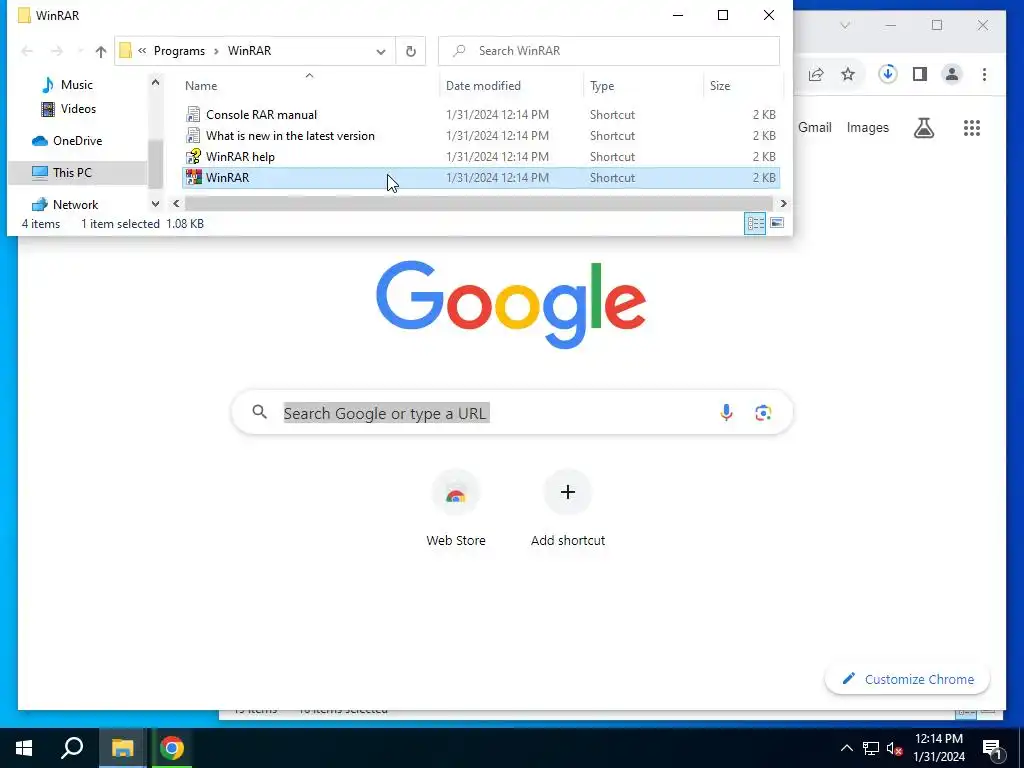This screenshot has height=768, width=1024.
Task: Expand the address bar history dropdown
Action: click(381, 51)
